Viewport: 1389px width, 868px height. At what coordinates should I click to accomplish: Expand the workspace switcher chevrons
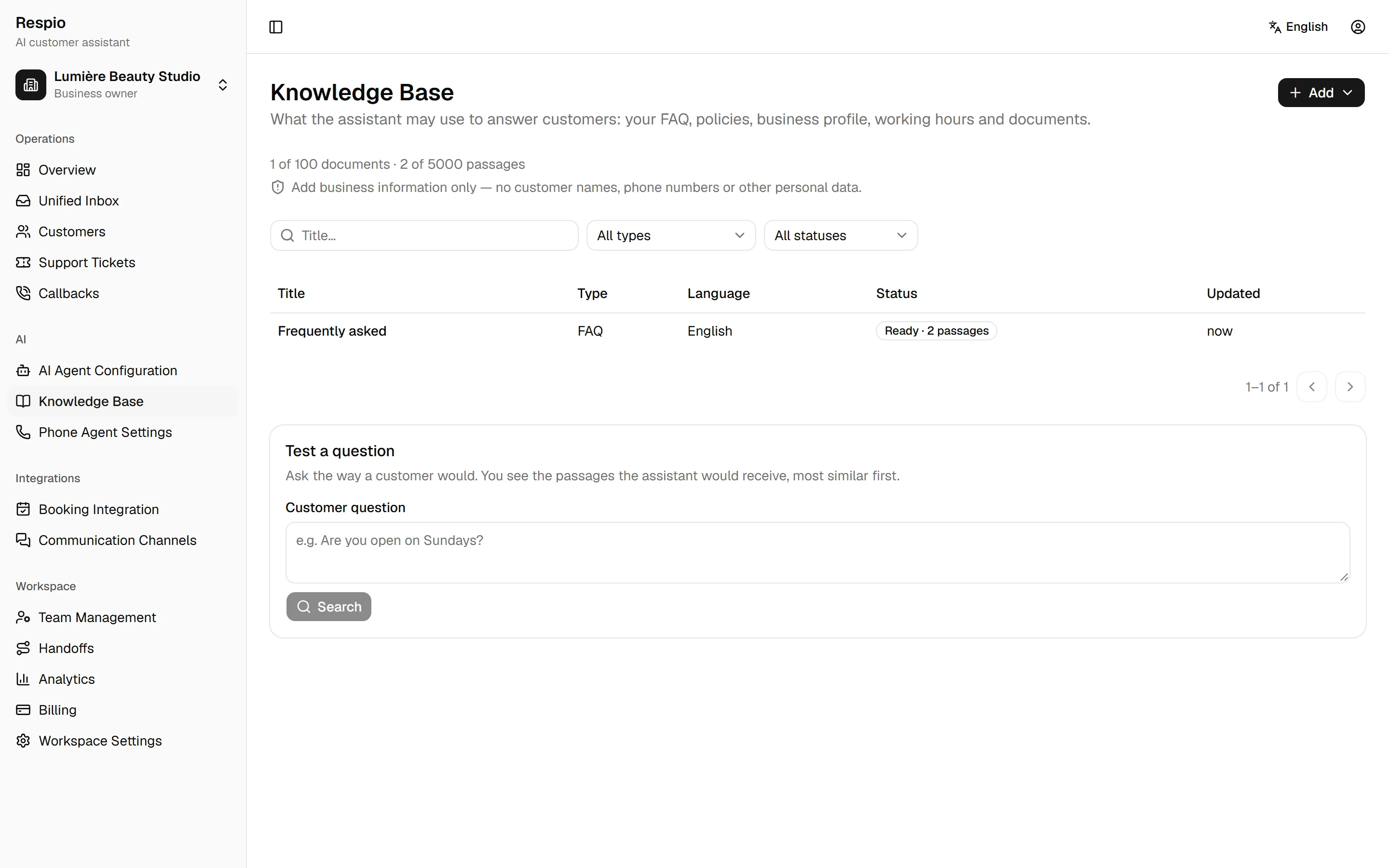pyautogui.click(x=223, y=85)
